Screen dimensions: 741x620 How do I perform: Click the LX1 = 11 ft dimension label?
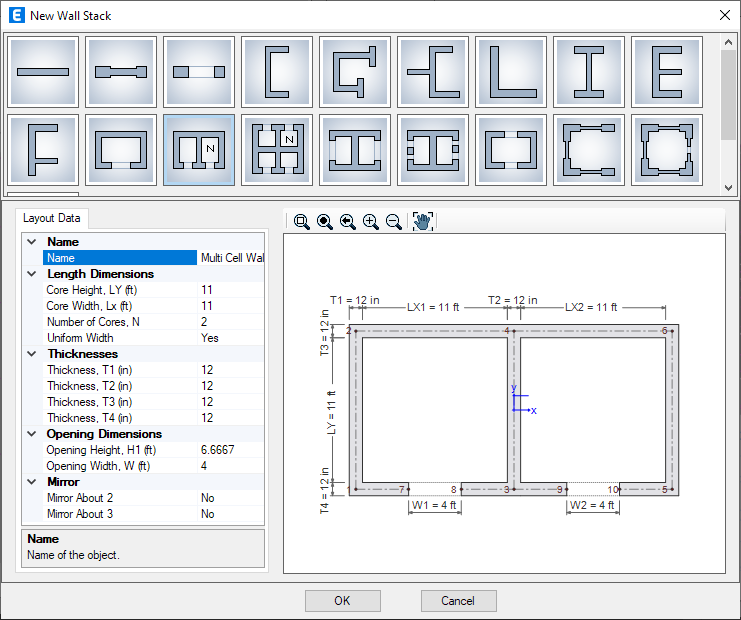[433, 307]
